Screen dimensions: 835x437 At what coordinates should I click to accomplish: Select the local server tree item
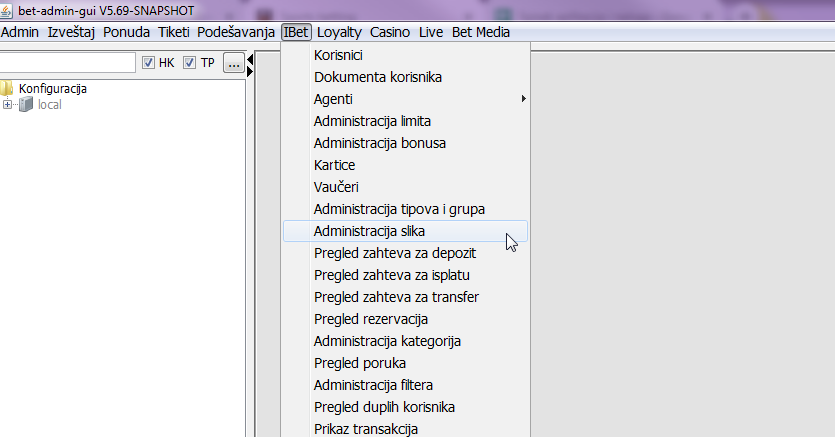coord(50,105)
